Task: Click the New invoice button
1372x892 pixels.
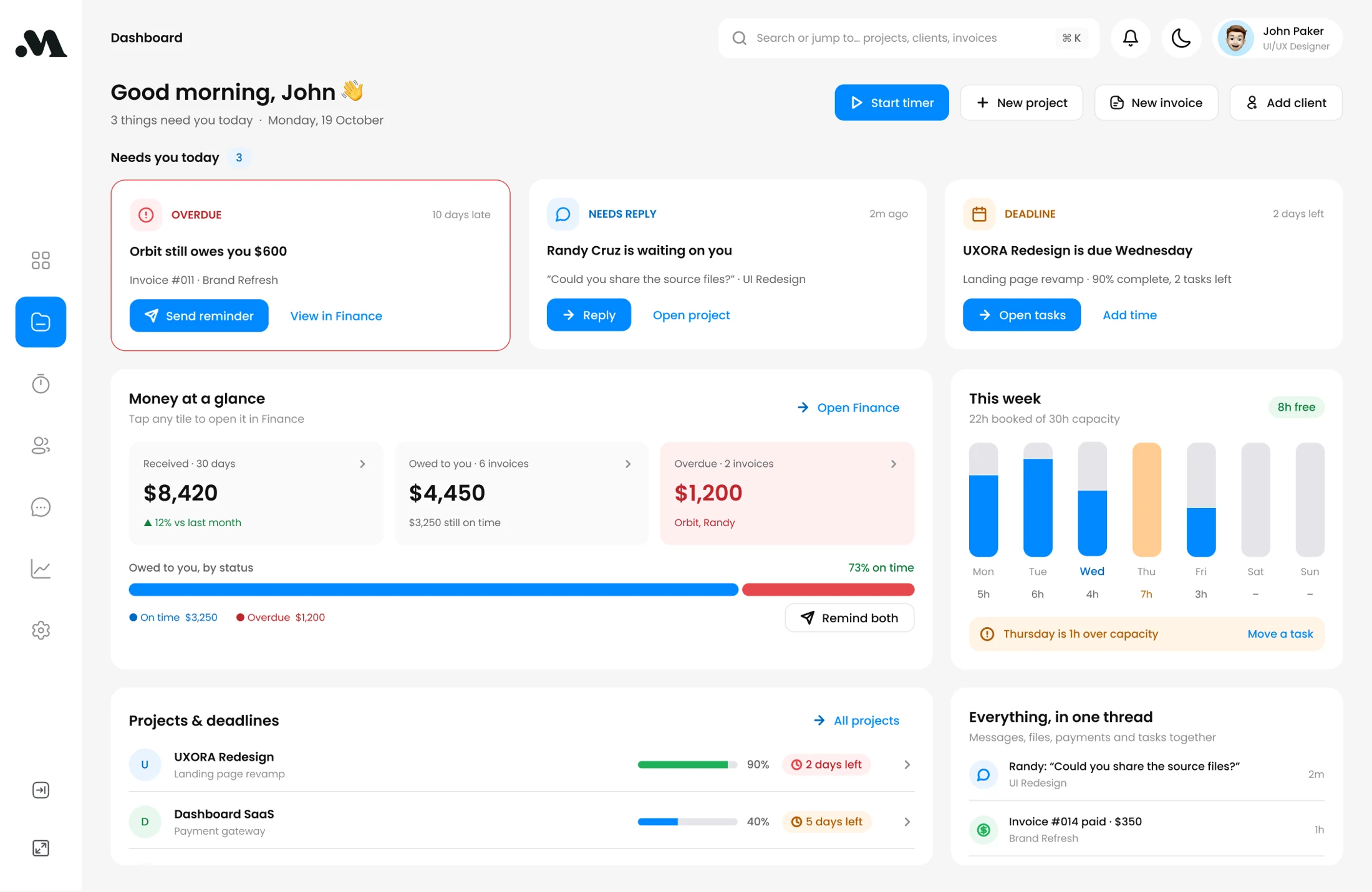Action: 1156,103
